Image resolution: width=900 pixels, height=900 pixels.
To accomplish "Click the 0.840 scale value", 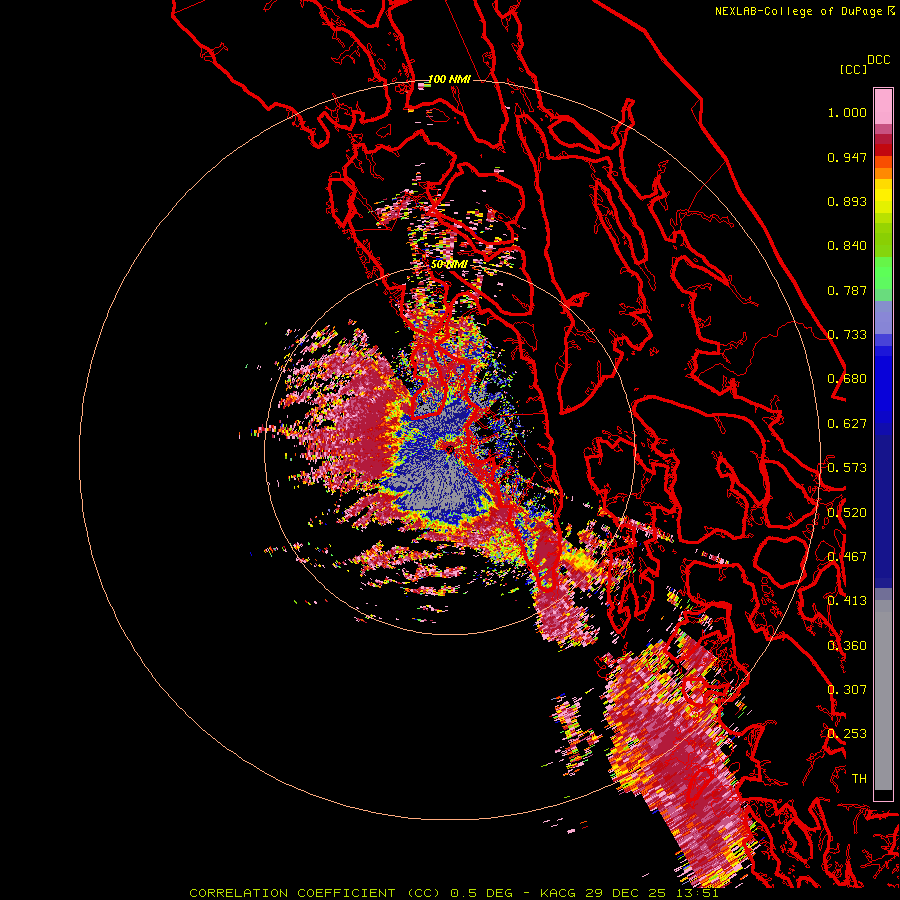I will 847,246.
